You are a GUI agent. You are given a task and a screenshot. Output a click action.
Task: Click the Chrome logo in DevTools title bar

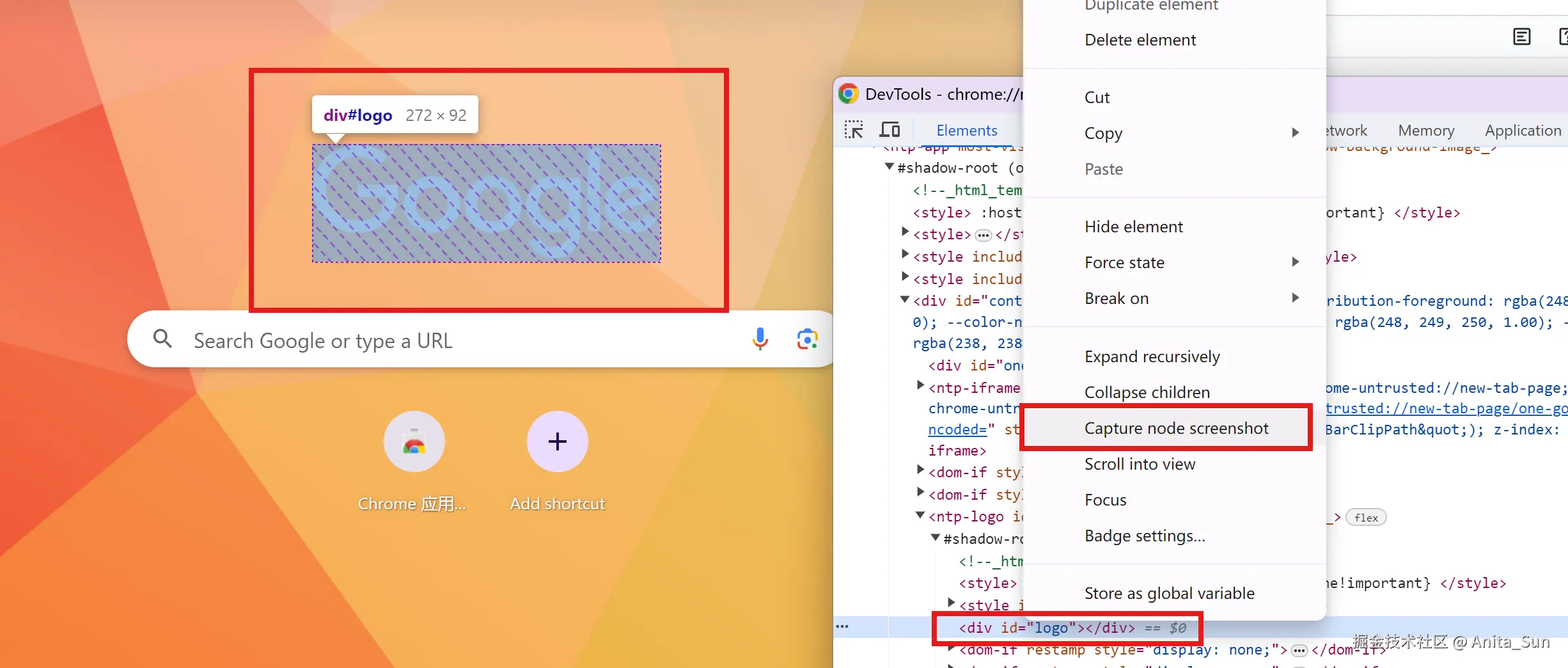849,94
